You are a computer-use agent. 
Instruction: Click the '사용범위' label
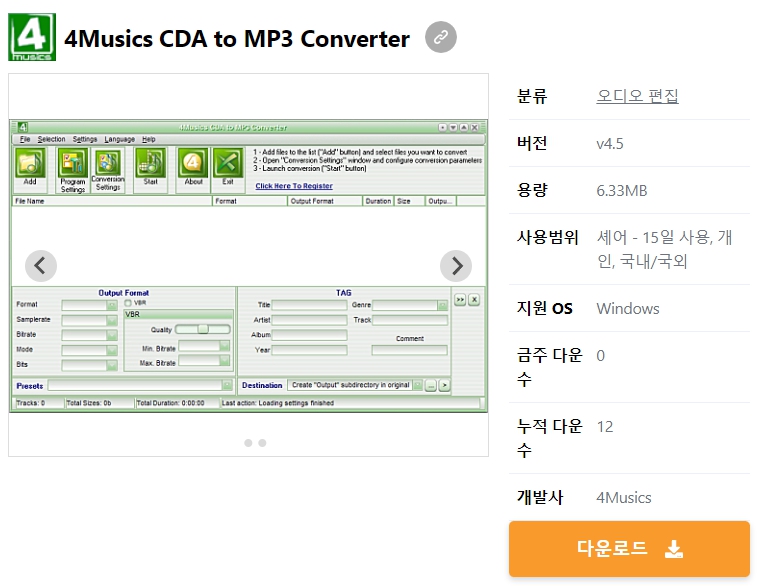pyautogui.click(x=547, y=237)
